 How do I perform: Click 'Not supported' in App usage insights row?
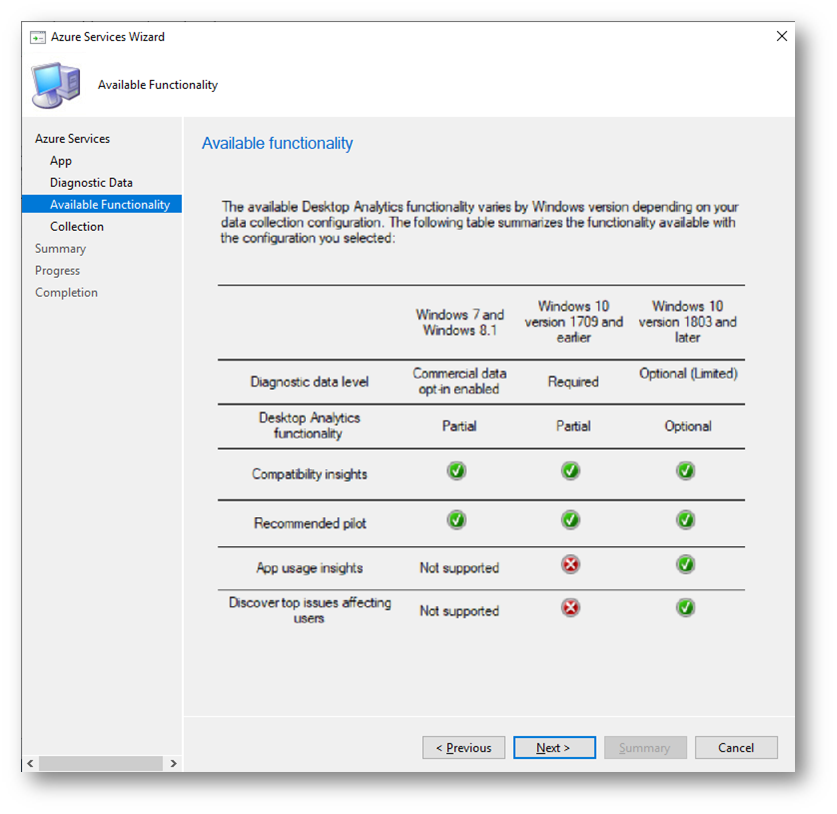click(x=459, y=568)
